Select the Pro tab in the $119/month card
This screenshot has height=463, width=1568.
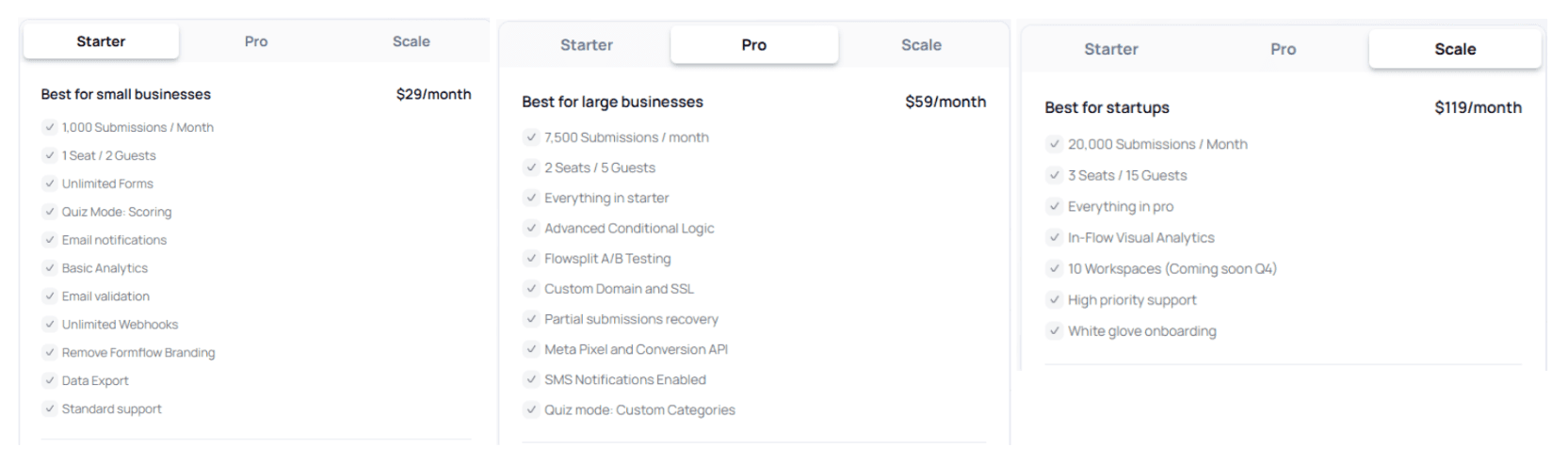1283,49
